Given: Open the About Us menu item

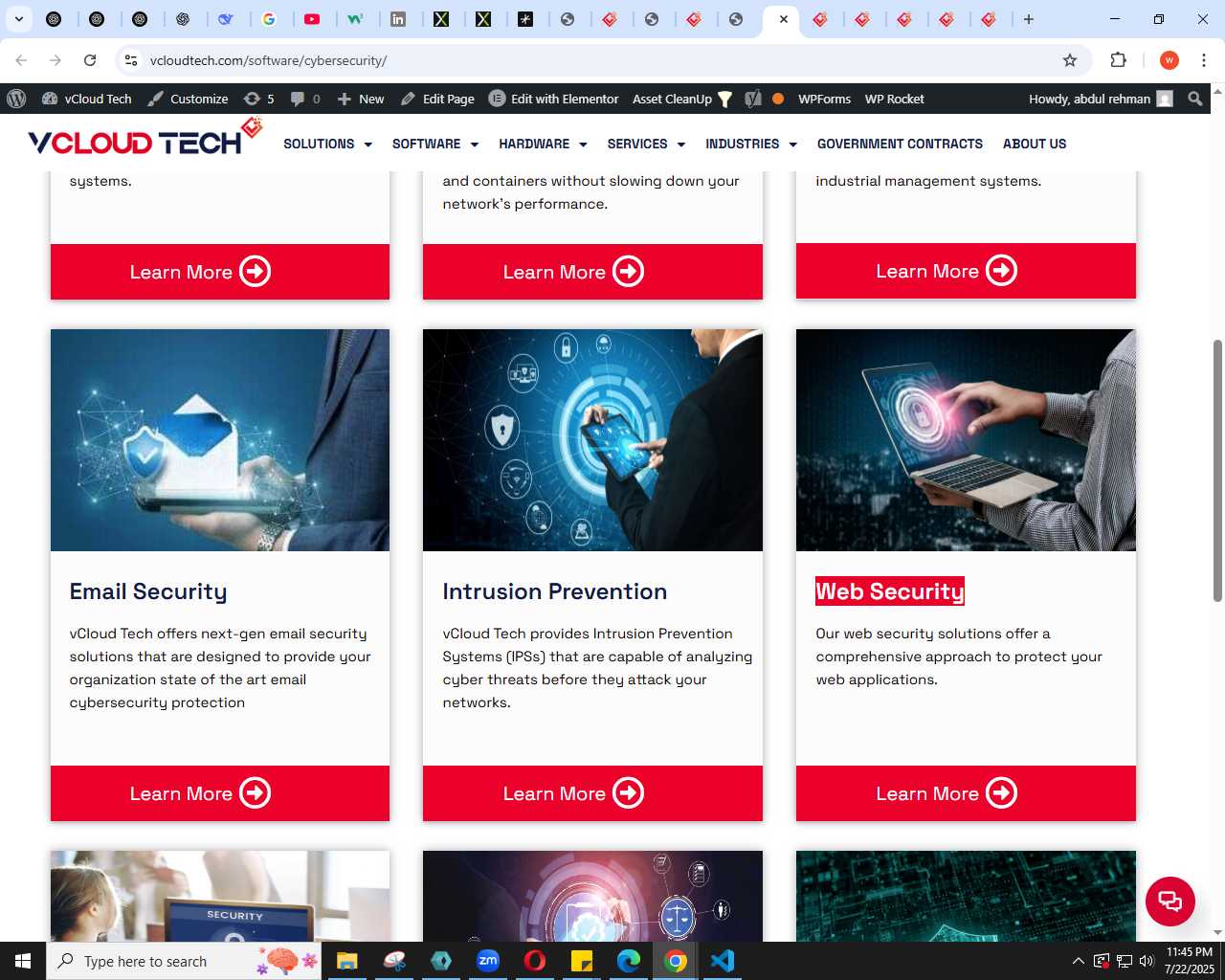Looking at the screenshot, I should click(x=1035, y=144).
